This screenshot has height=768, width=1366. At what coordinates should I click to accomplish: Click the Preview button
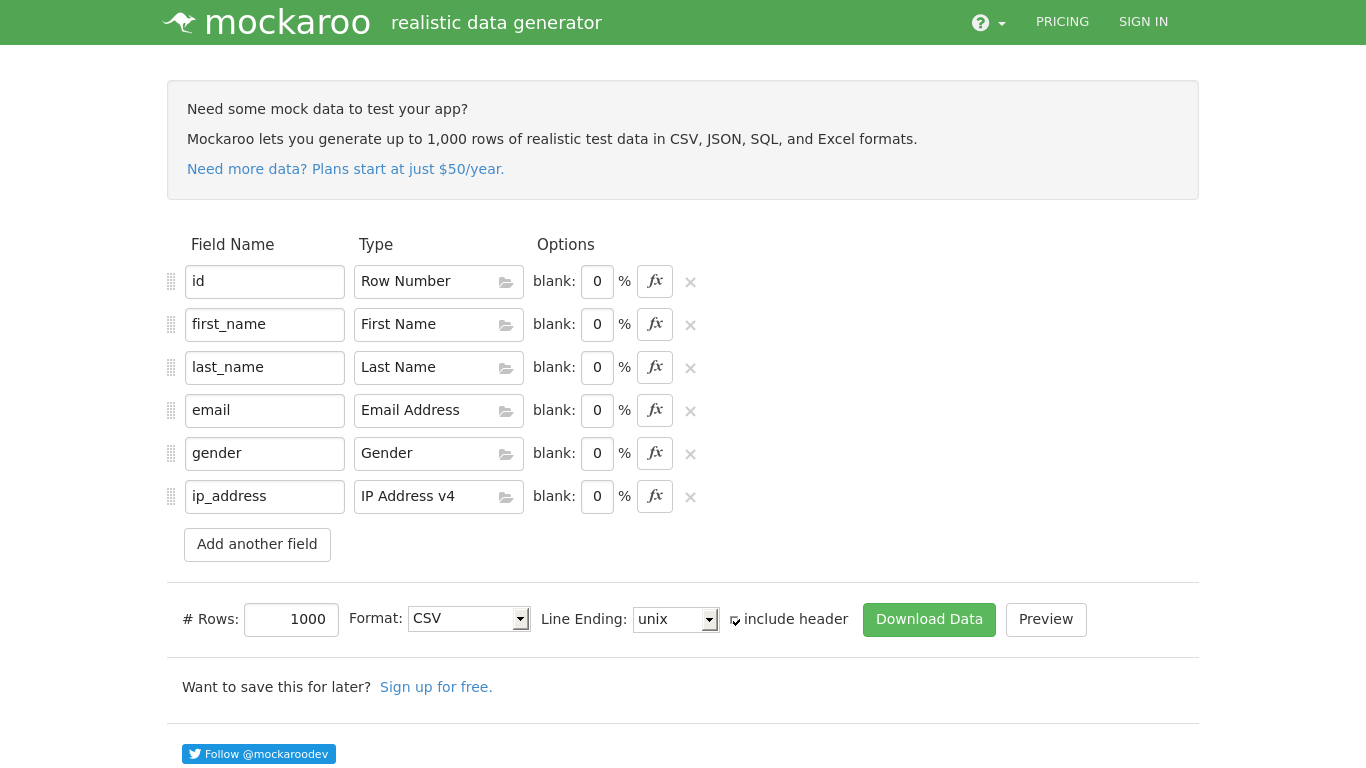click(1046, 620)
